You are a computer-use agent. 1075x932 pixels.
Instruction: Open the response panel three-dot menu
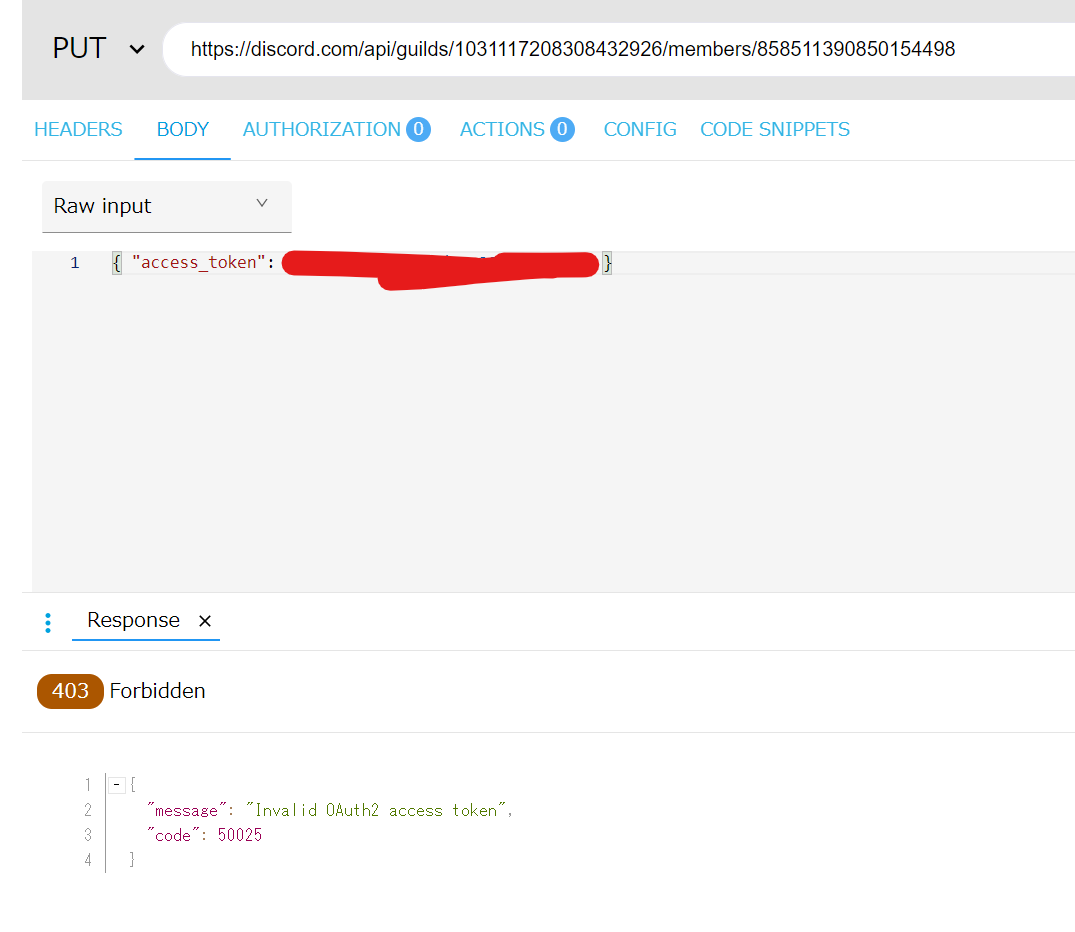point(48,623)
